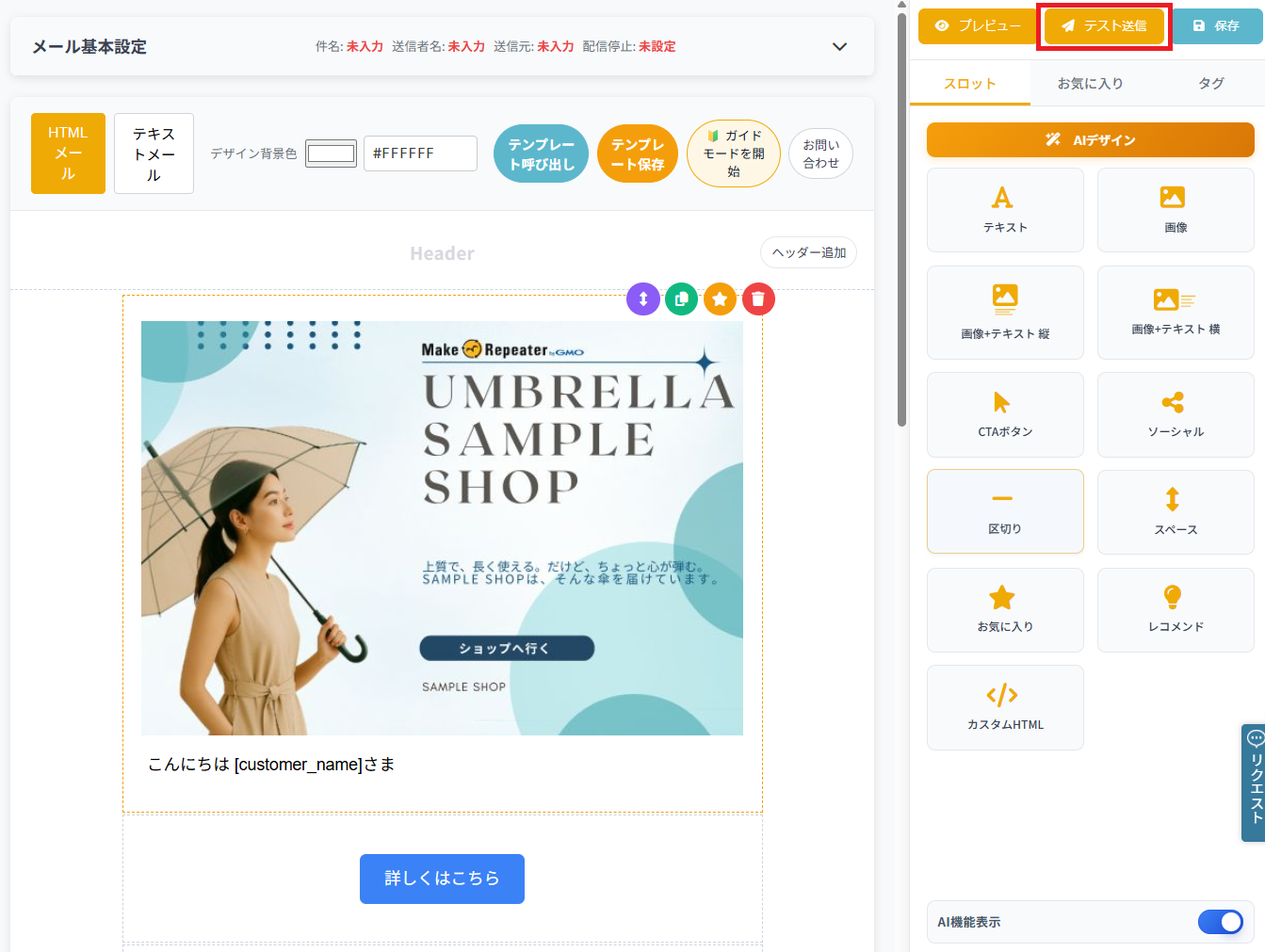Add the カスタムHTML slot

(x=1005, y=707)
